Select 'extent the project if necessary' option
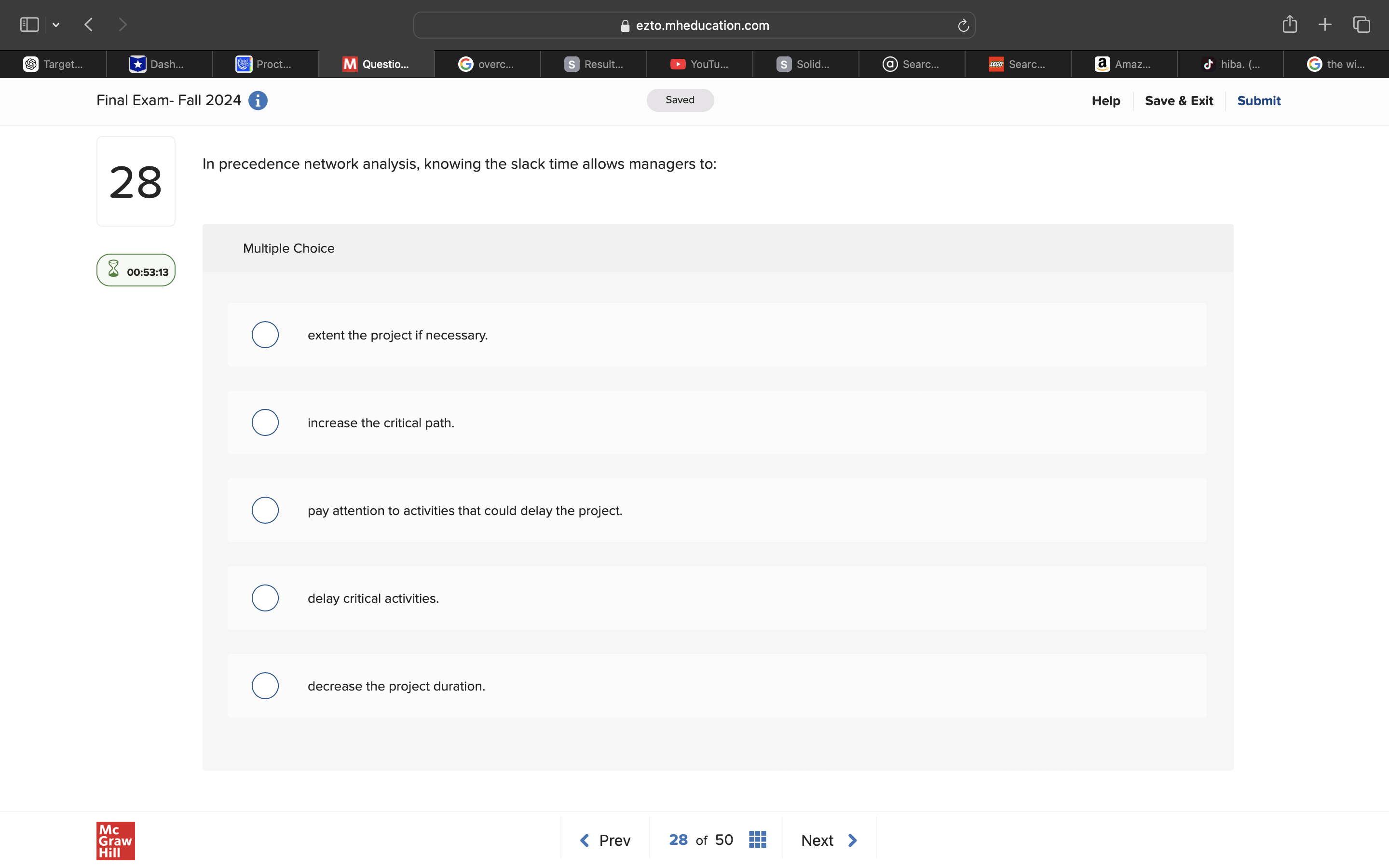The image size is (1389, 868). tap(265, 335)
